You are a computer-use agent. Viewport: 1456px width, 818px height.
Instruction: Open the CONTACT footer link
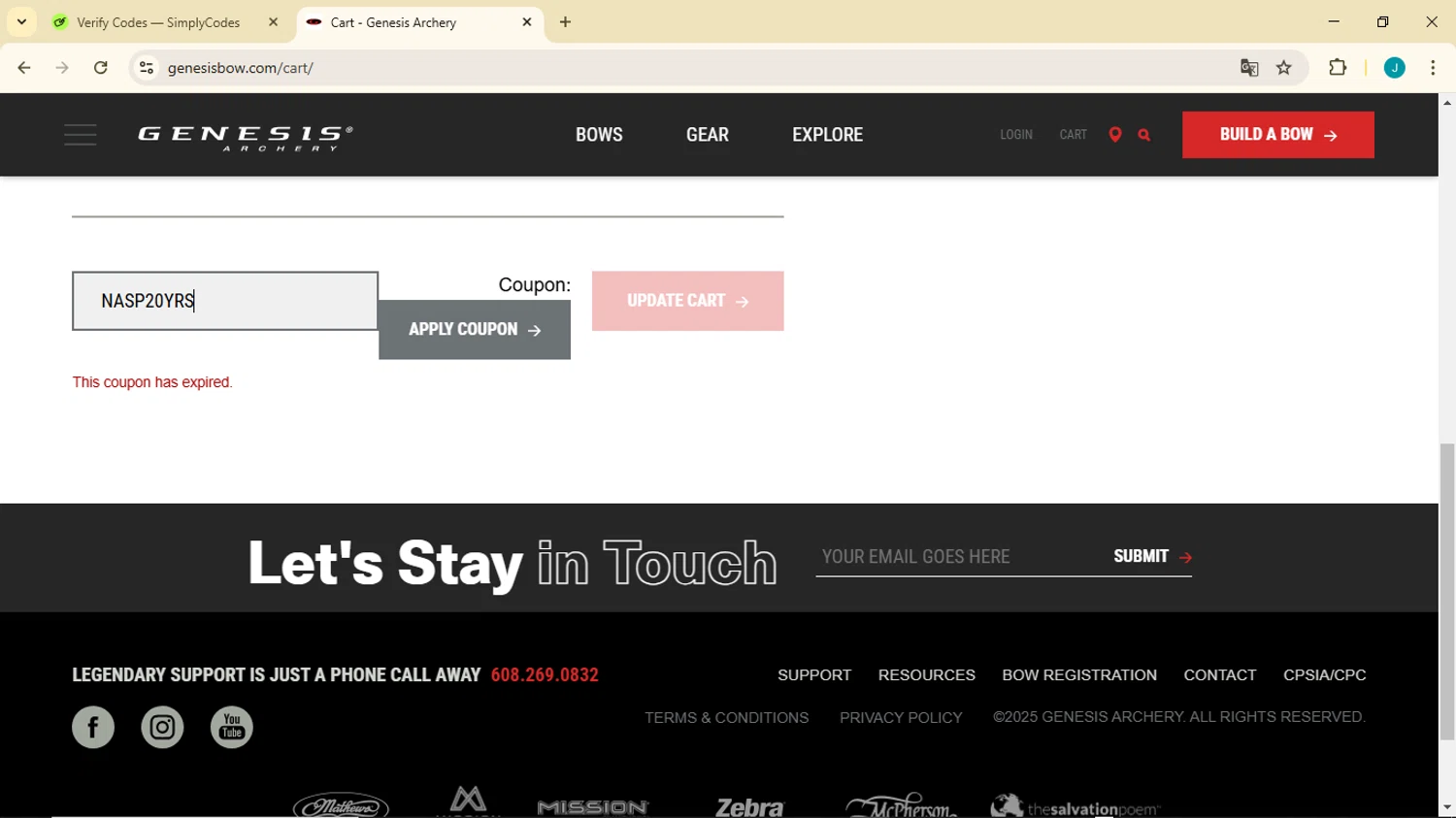point(1220,675)
